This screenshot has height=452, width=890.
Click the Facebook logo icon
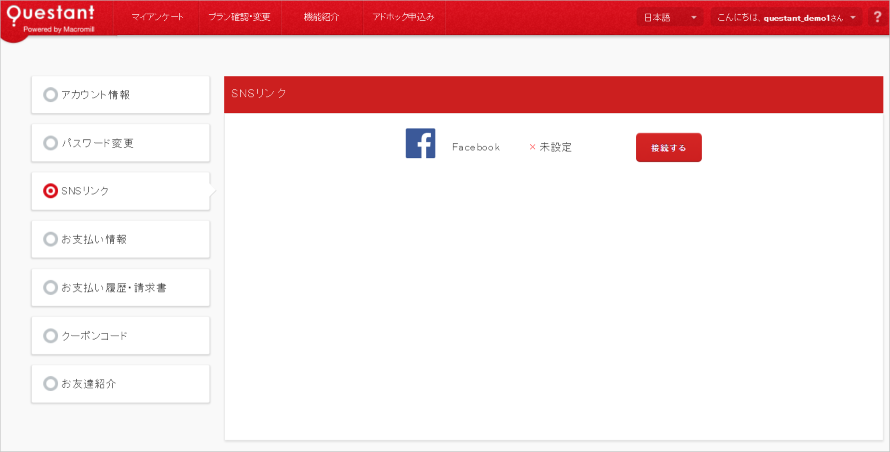coord(420,144)
